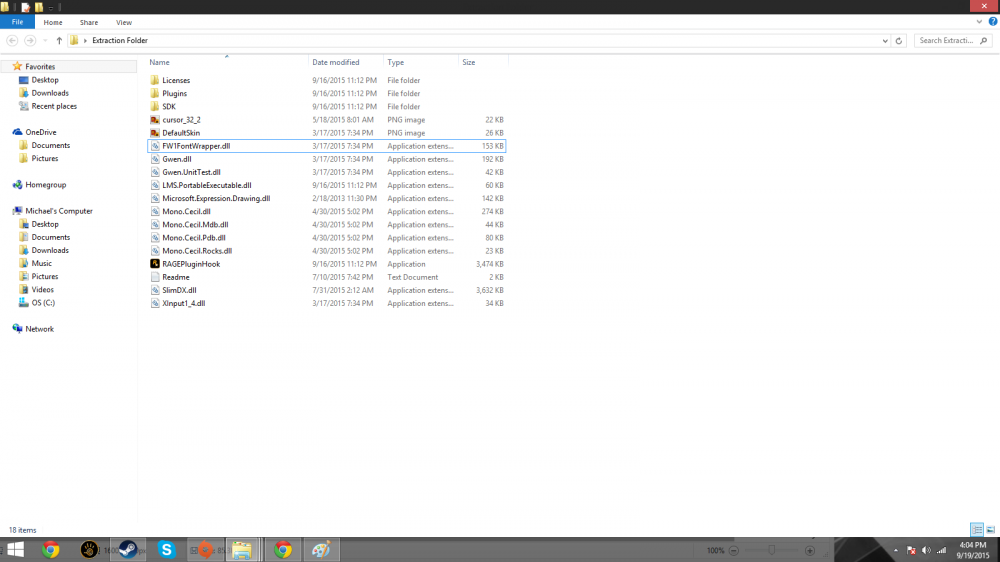Select Mono.Cecil.dll file
Viewport: 1000px width, 562px height.
click(186, 212)
